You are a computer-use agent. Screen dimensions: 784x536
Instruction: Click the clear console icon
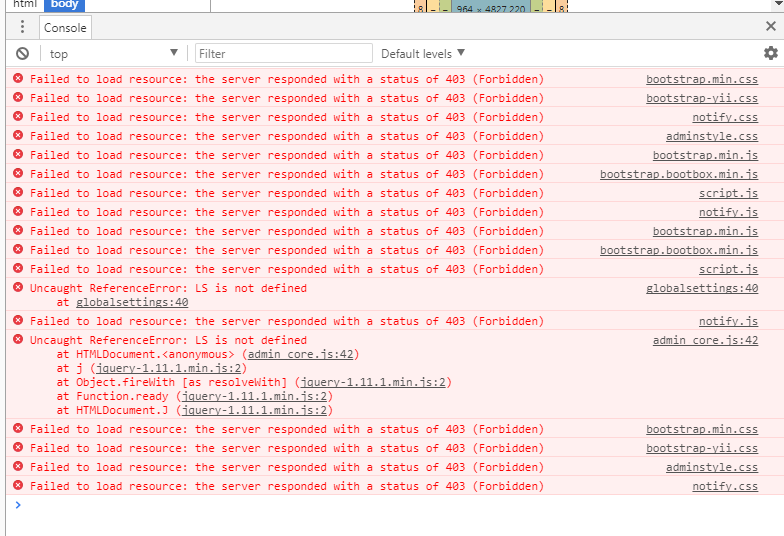point(22,54)
